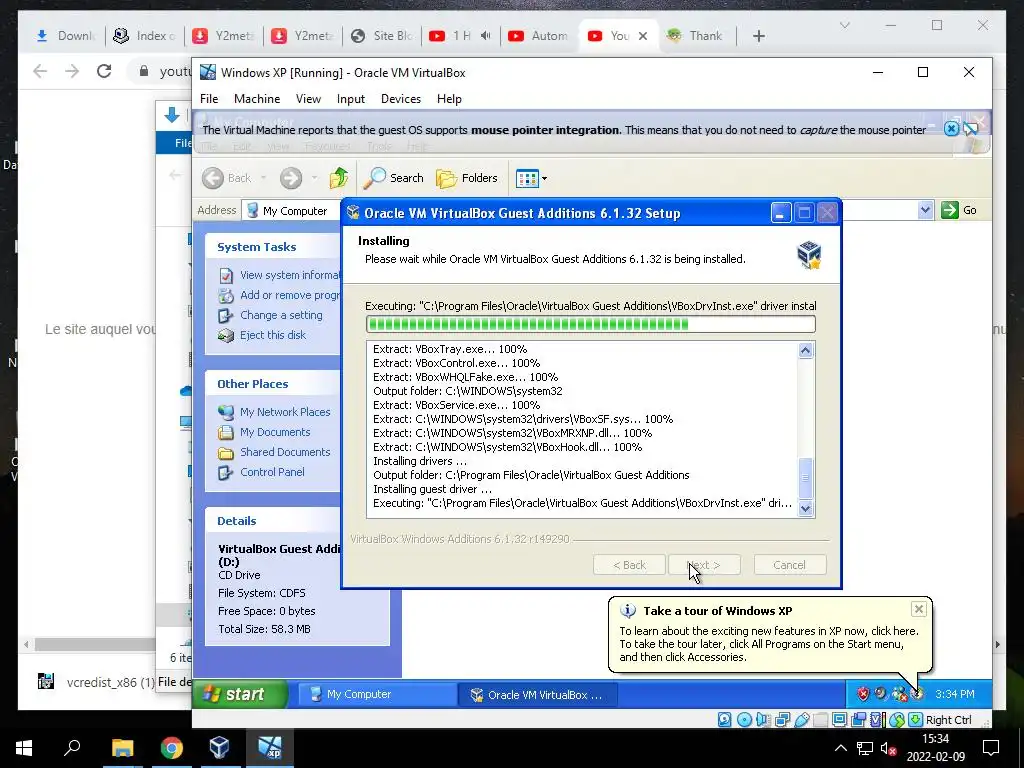Image resolution: width=1024 pixels, height=768 pixels.
Task: Click the audio status icon in VirtualBox
Action: tap(762, 720)
